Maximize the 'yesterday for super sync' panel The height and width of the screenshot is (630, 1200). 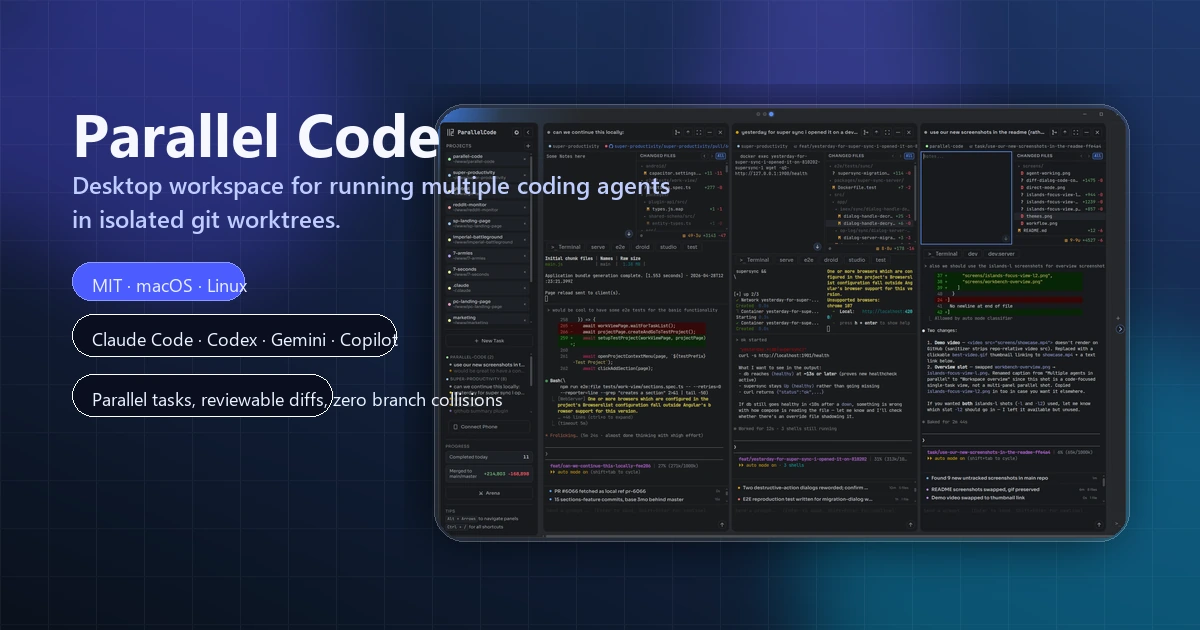[887, 132]
